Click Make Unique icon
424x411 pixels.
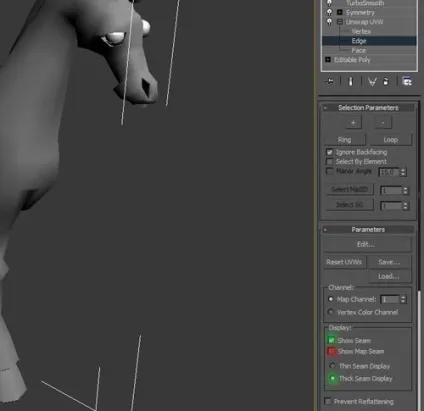[372, 81]
